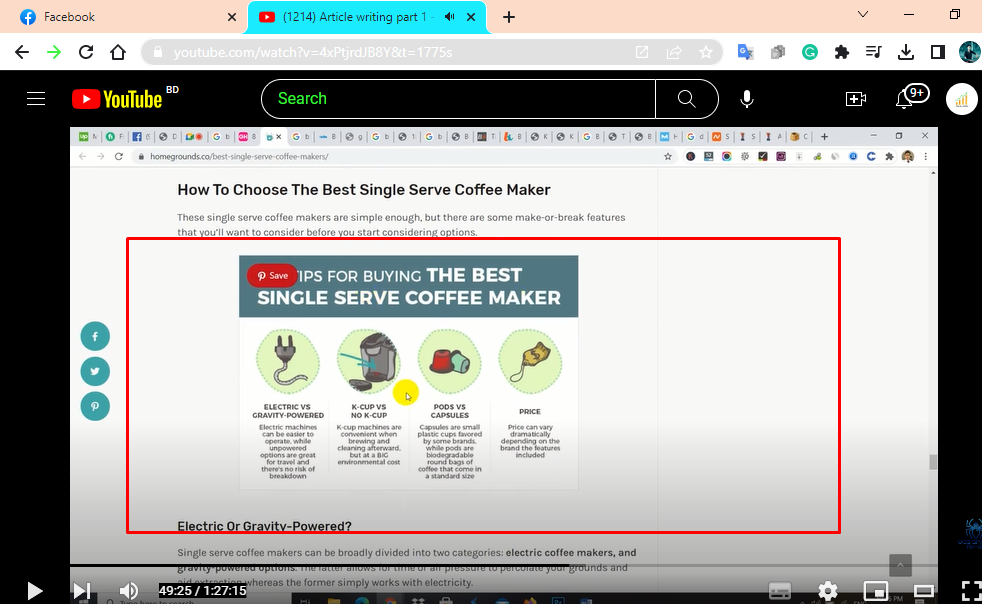Open the YouTube account avatar menu

click(961, 99)
